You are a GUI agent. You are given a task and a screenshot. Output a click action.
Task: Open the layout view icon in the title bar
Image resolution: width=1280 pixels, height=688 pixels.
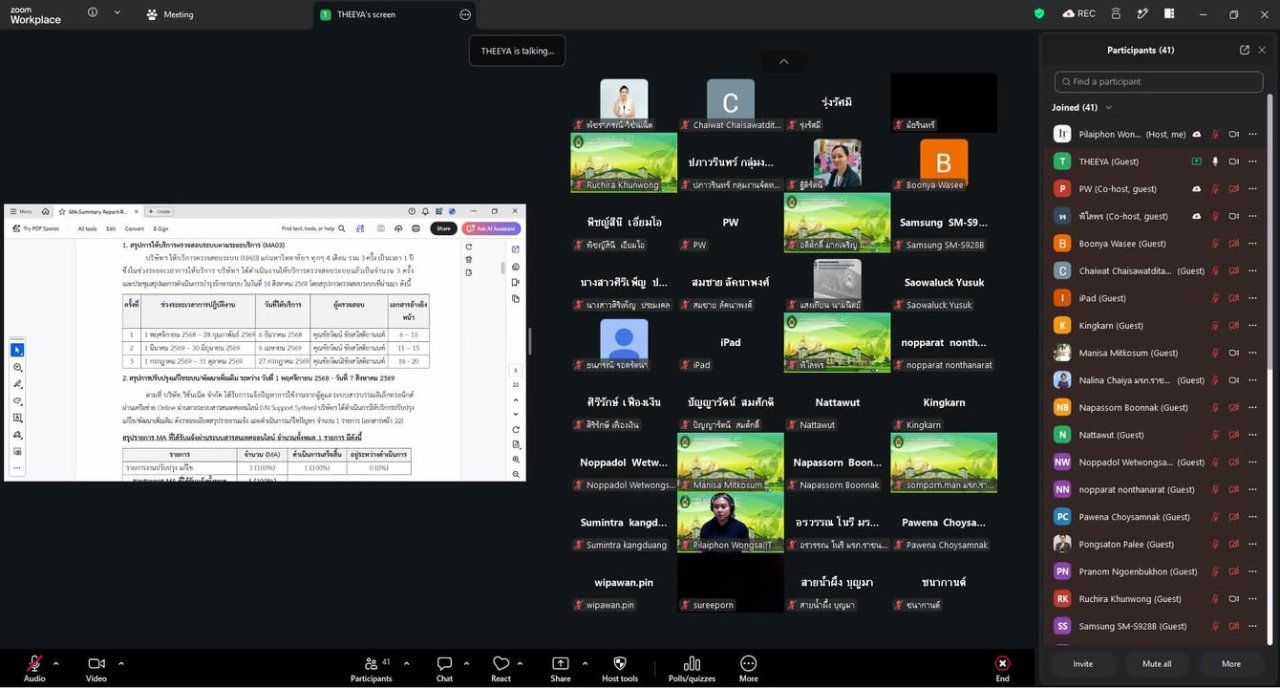(1169, 14)
